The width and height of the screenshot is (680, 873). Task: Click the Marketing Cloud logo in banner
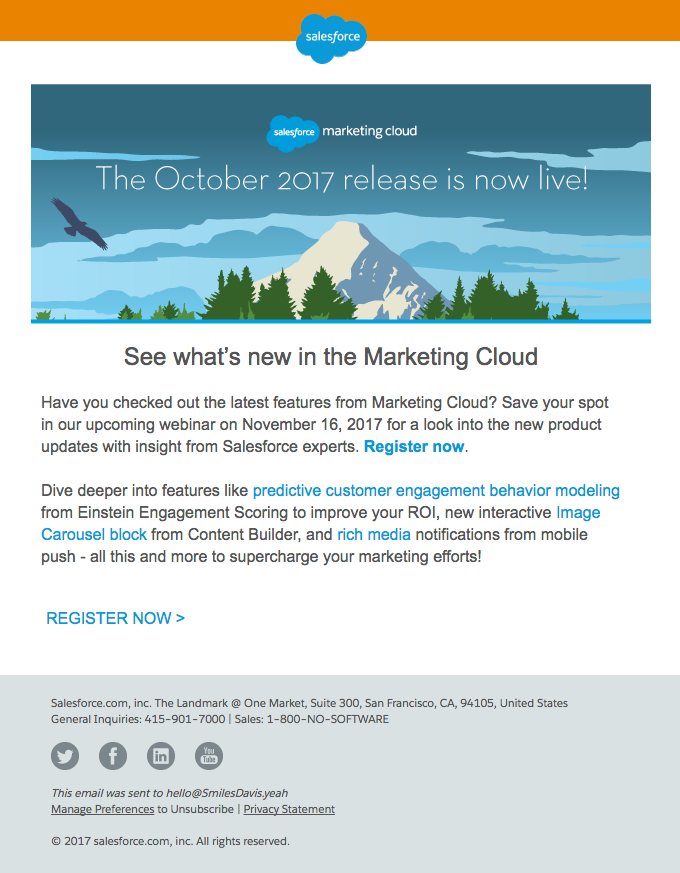342,132
